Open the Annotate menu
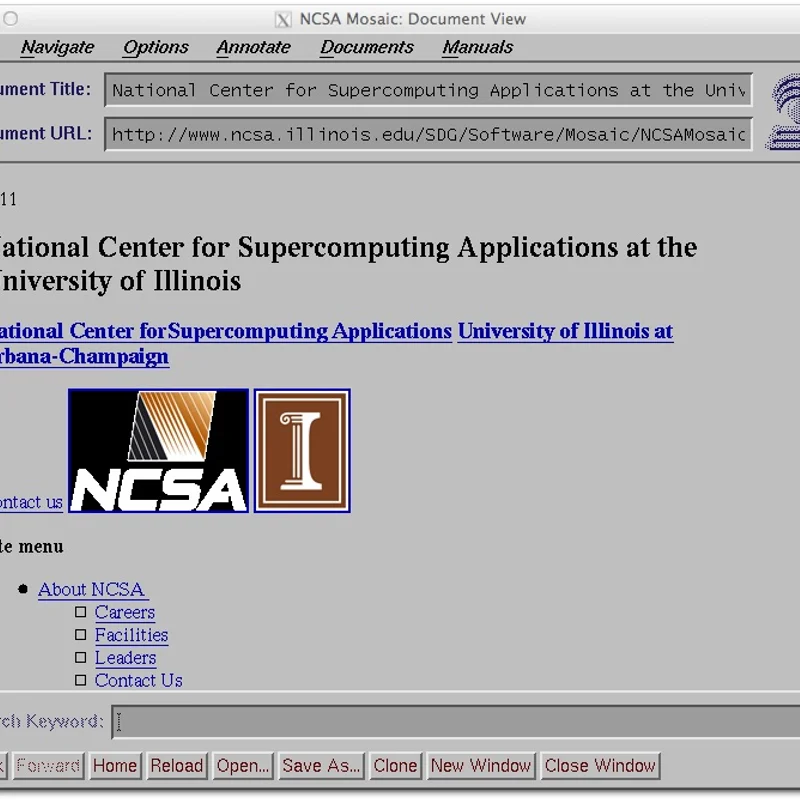 [x=253, y=47]
